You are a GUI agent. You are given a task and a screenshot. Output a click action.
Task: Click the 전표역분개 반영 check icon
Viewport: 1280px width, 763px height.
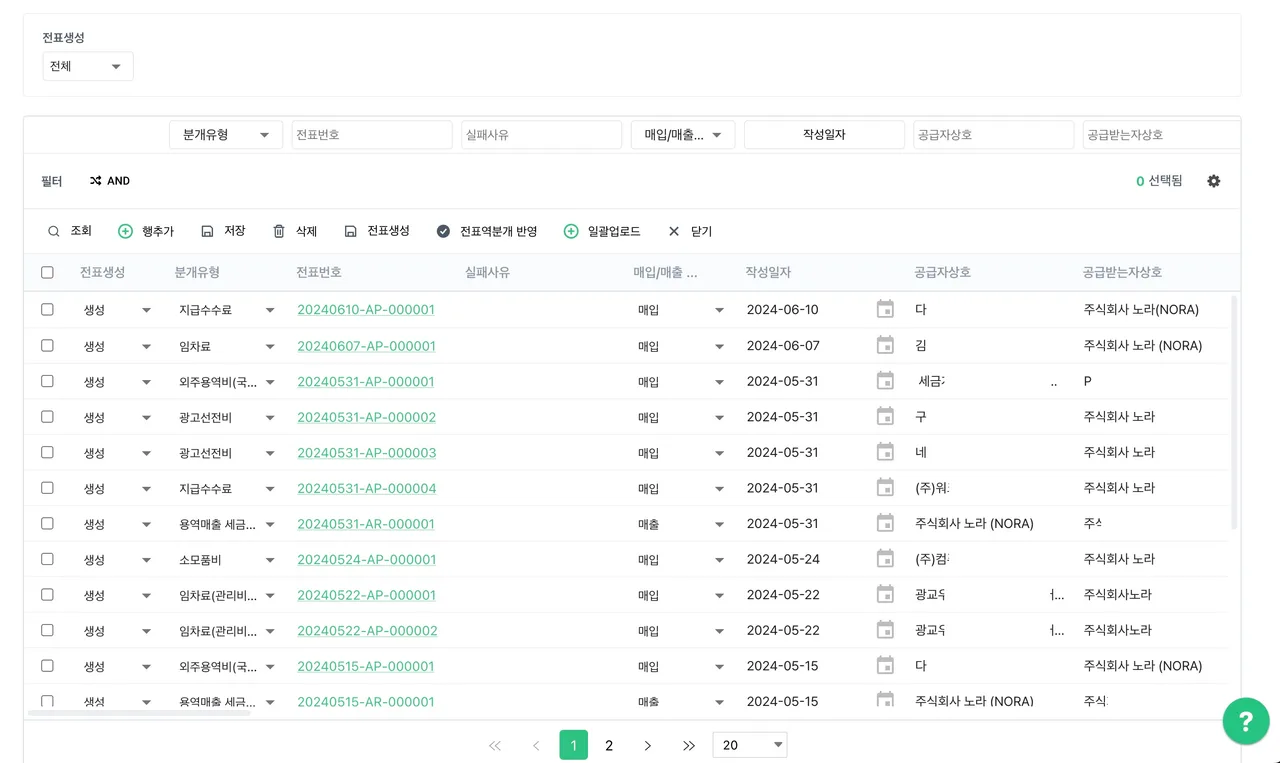[443, 231]
